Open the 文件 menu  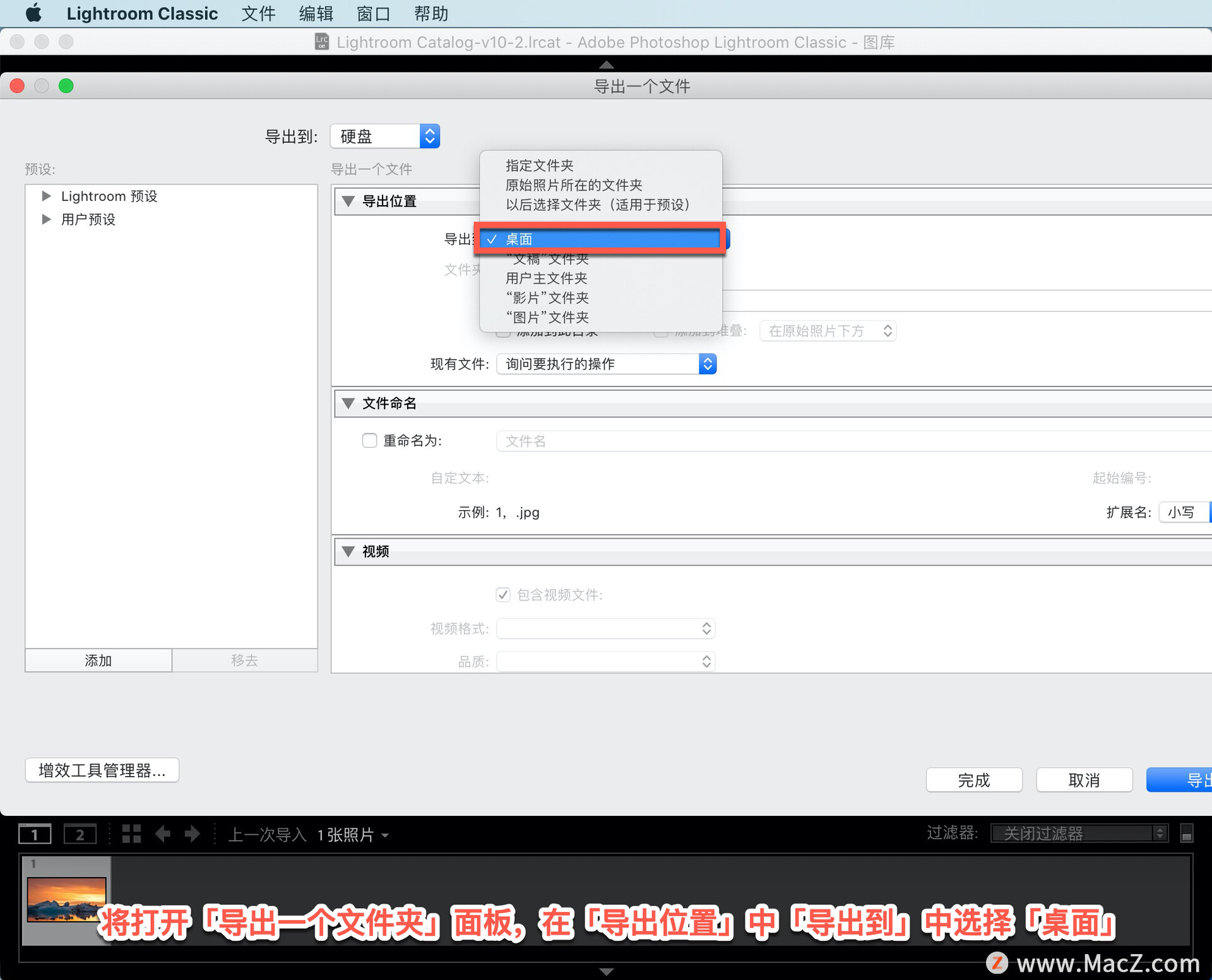(259, 13)
